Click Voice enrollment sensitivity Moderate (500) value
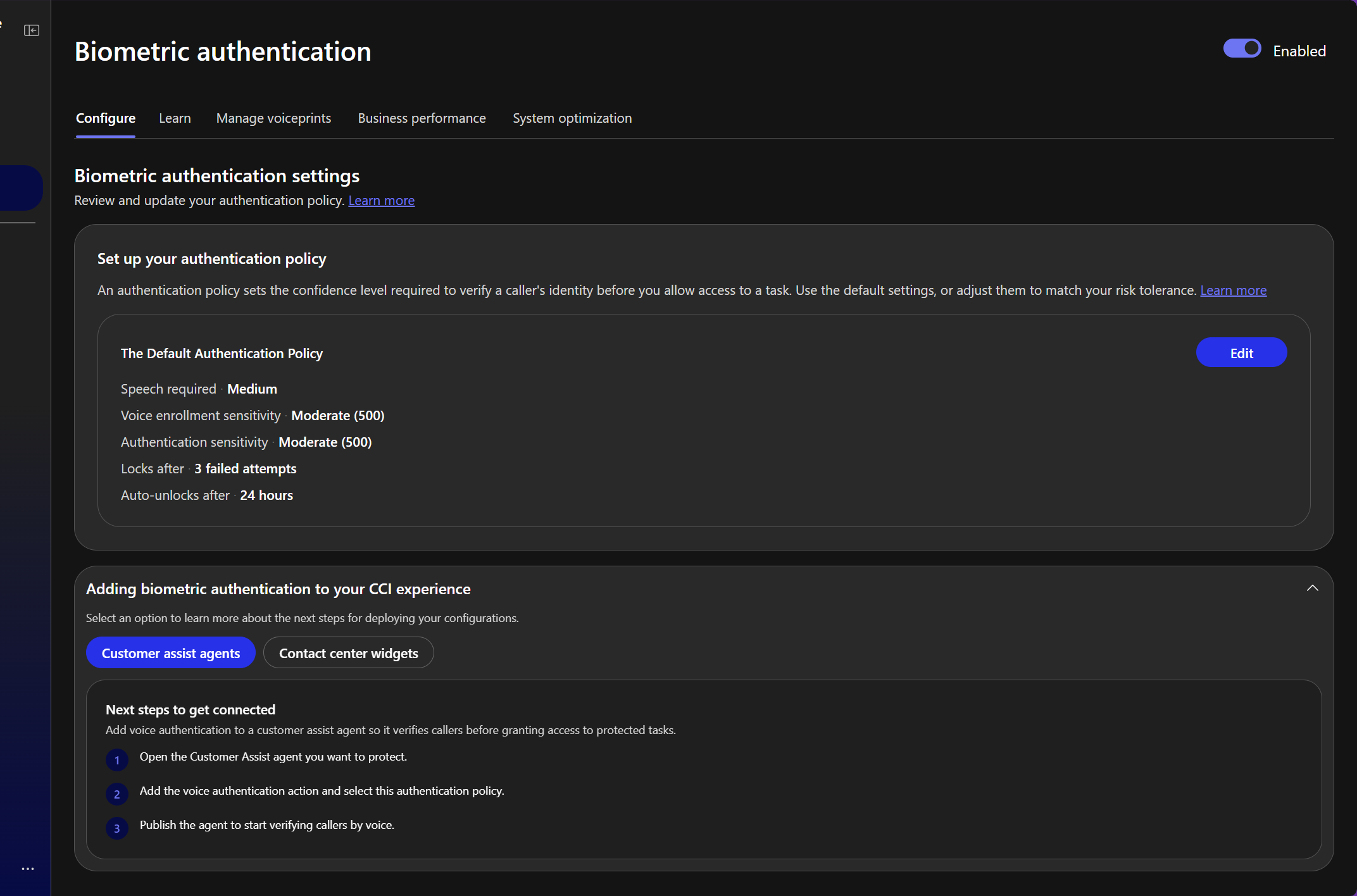1357x896 pixels. tap(338, 416)
